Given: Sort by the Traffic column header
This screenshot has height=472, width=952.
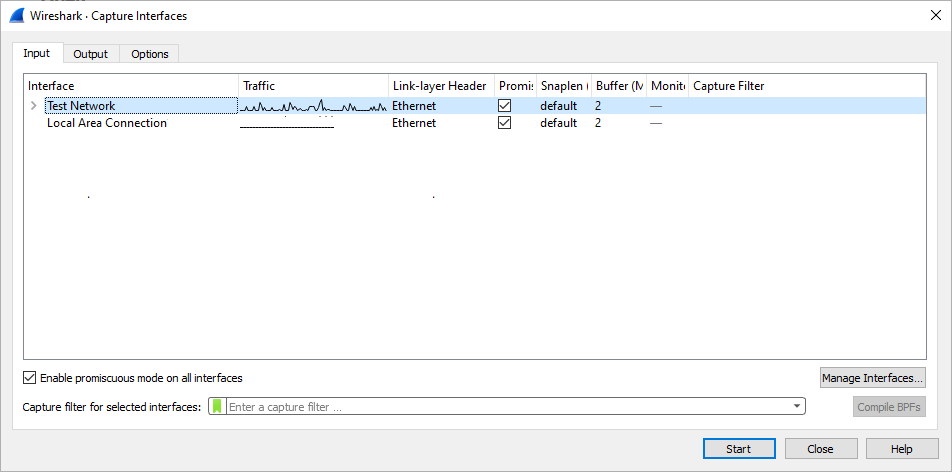Looking at the screenshot, I should click(x=313, y=86).
